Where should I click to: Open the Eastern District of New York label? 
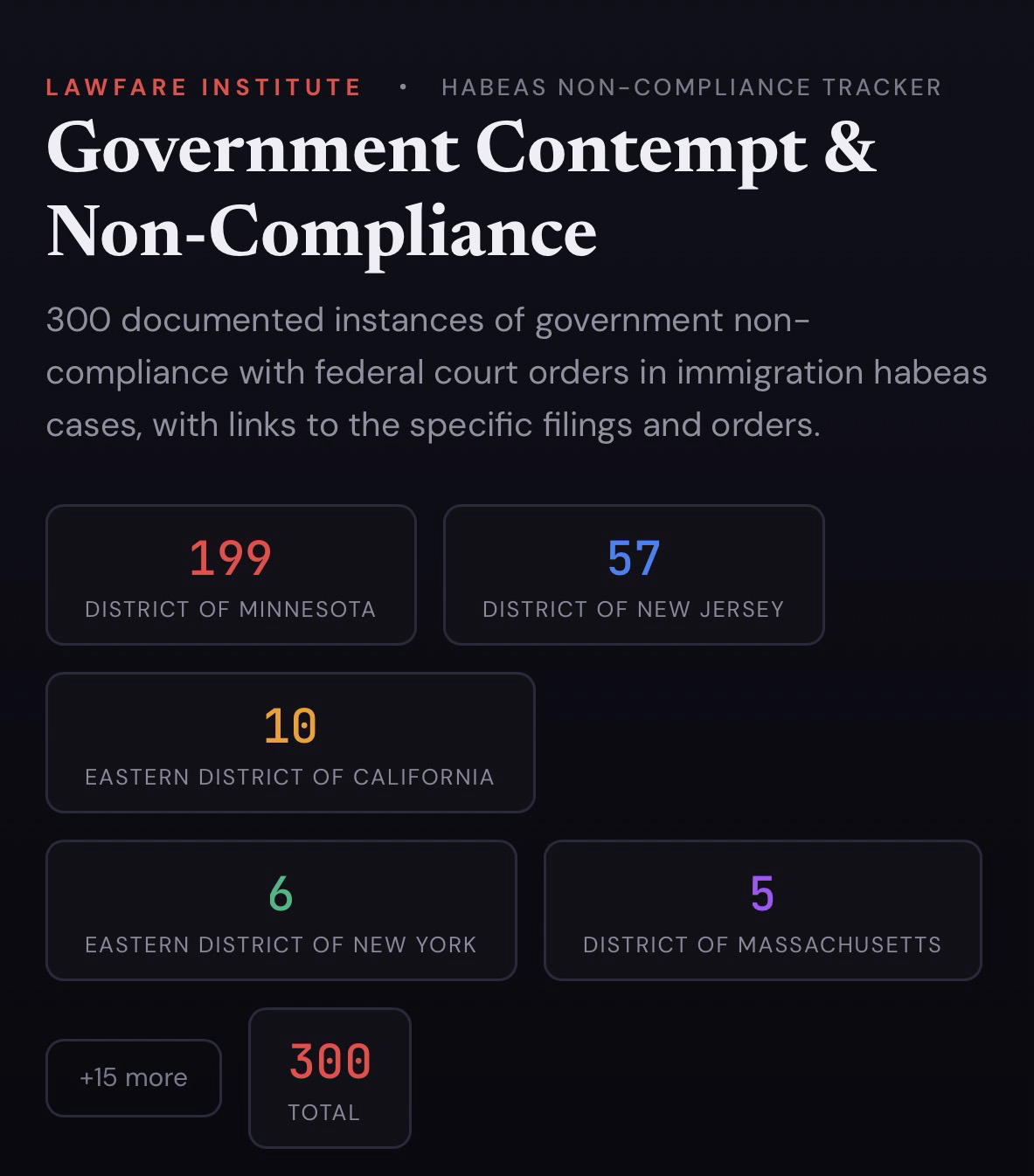click(281, 944)
